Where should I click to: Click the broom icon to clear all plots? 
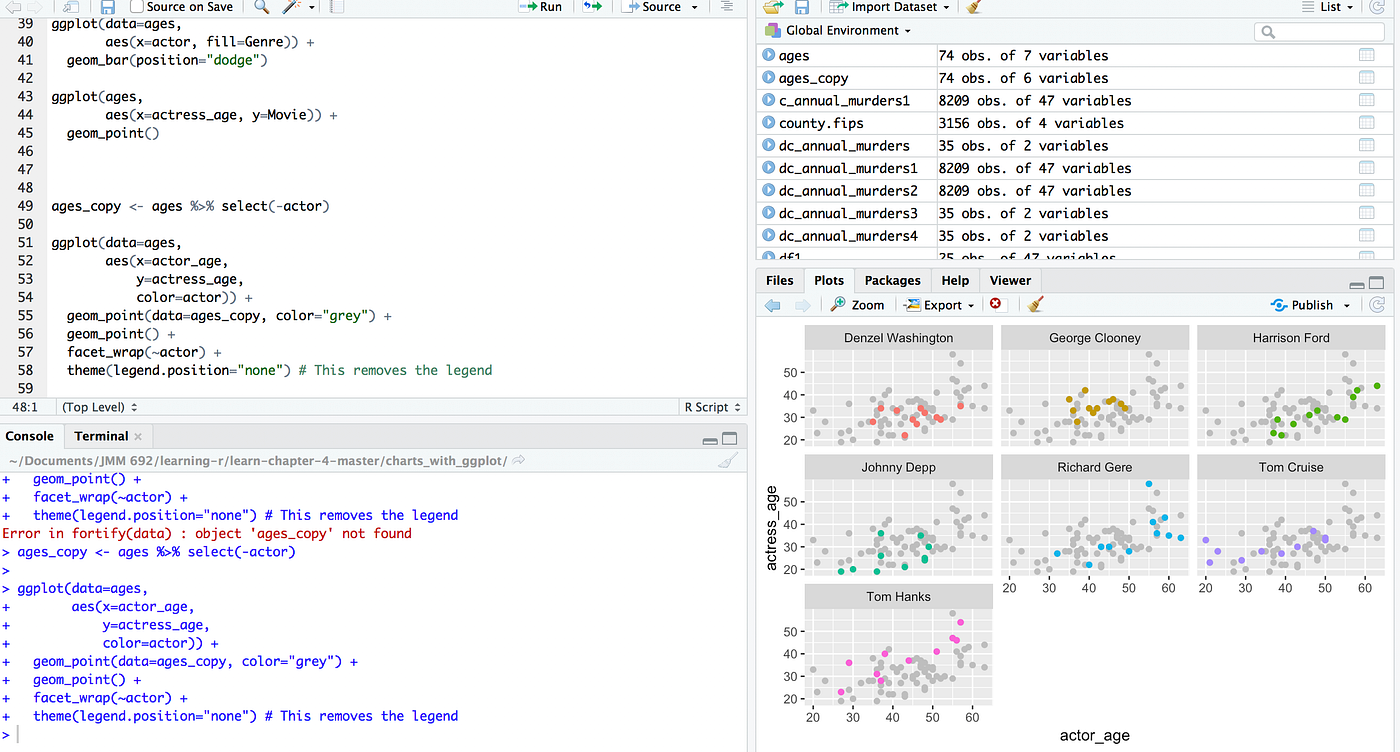coord(1035,305)
